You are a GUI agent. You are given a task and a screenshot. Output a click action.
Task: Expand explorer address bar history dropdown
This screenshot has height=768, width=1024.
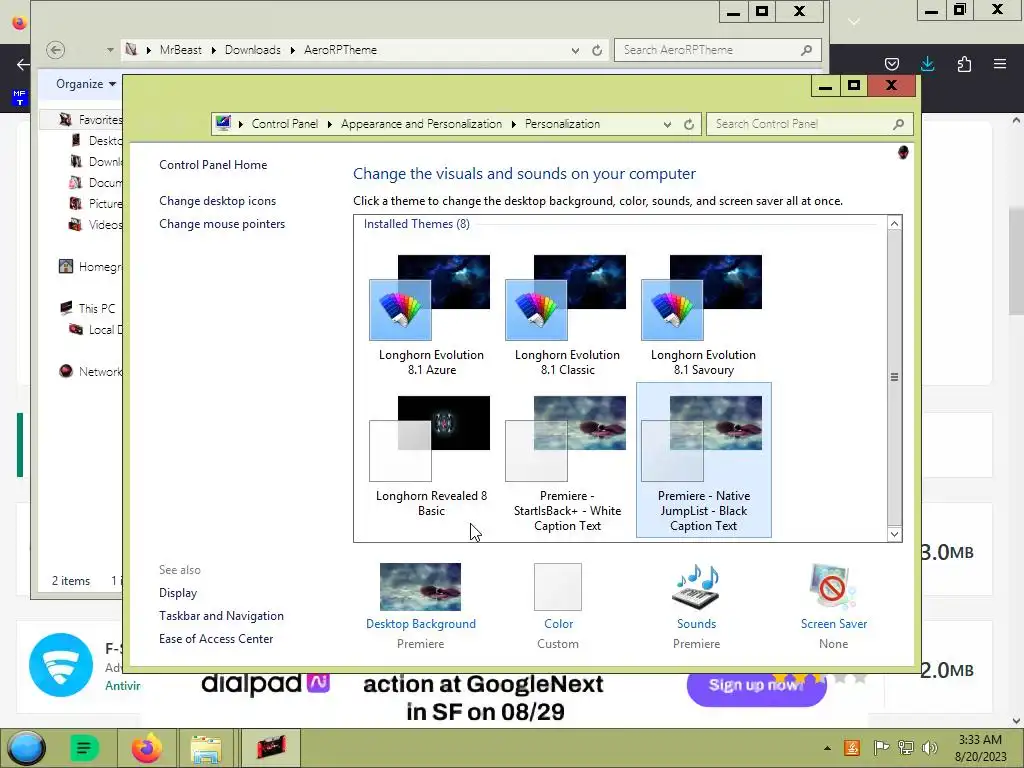coord(575,50)
